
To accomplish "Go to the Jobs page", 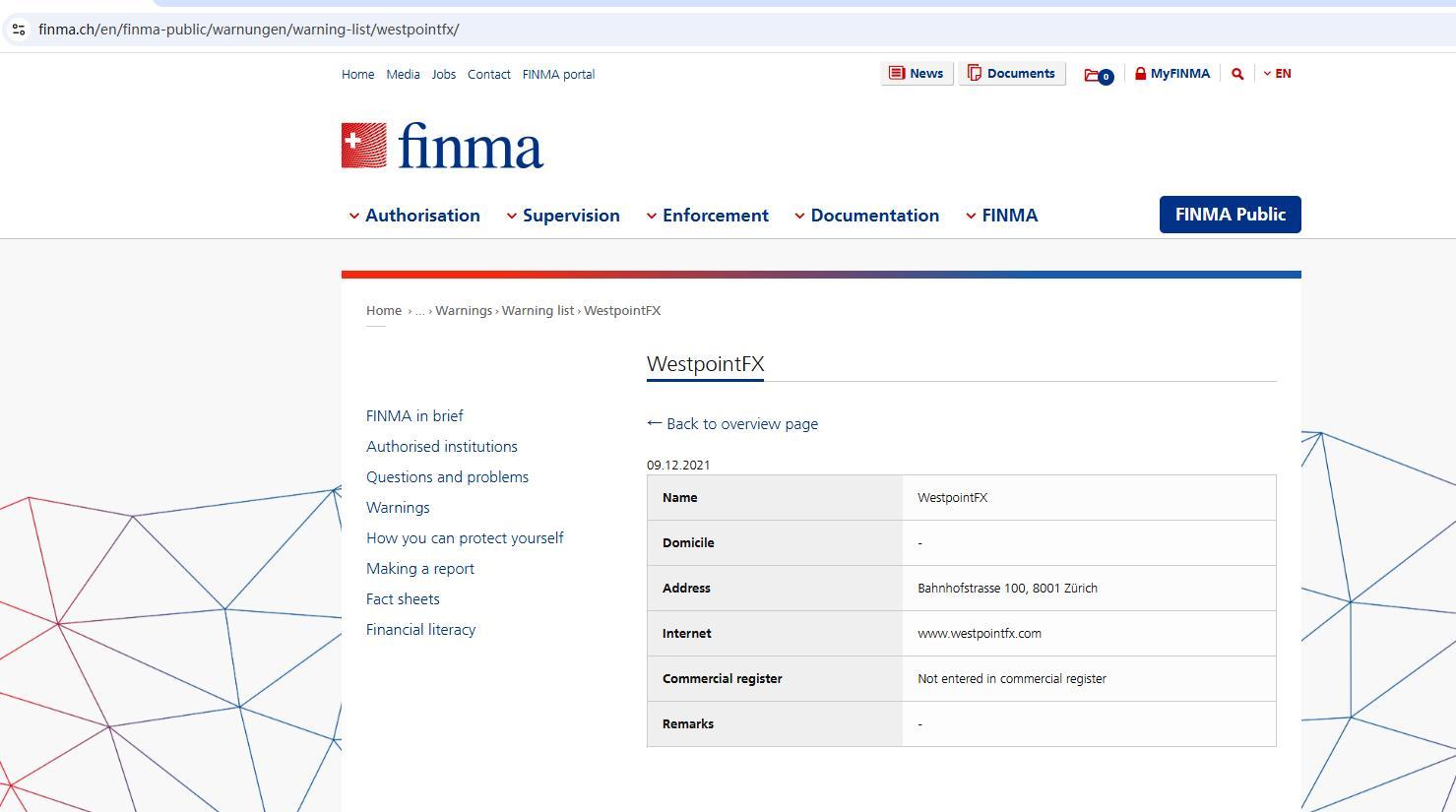I will pyautogui.click(x=443, y=74).
